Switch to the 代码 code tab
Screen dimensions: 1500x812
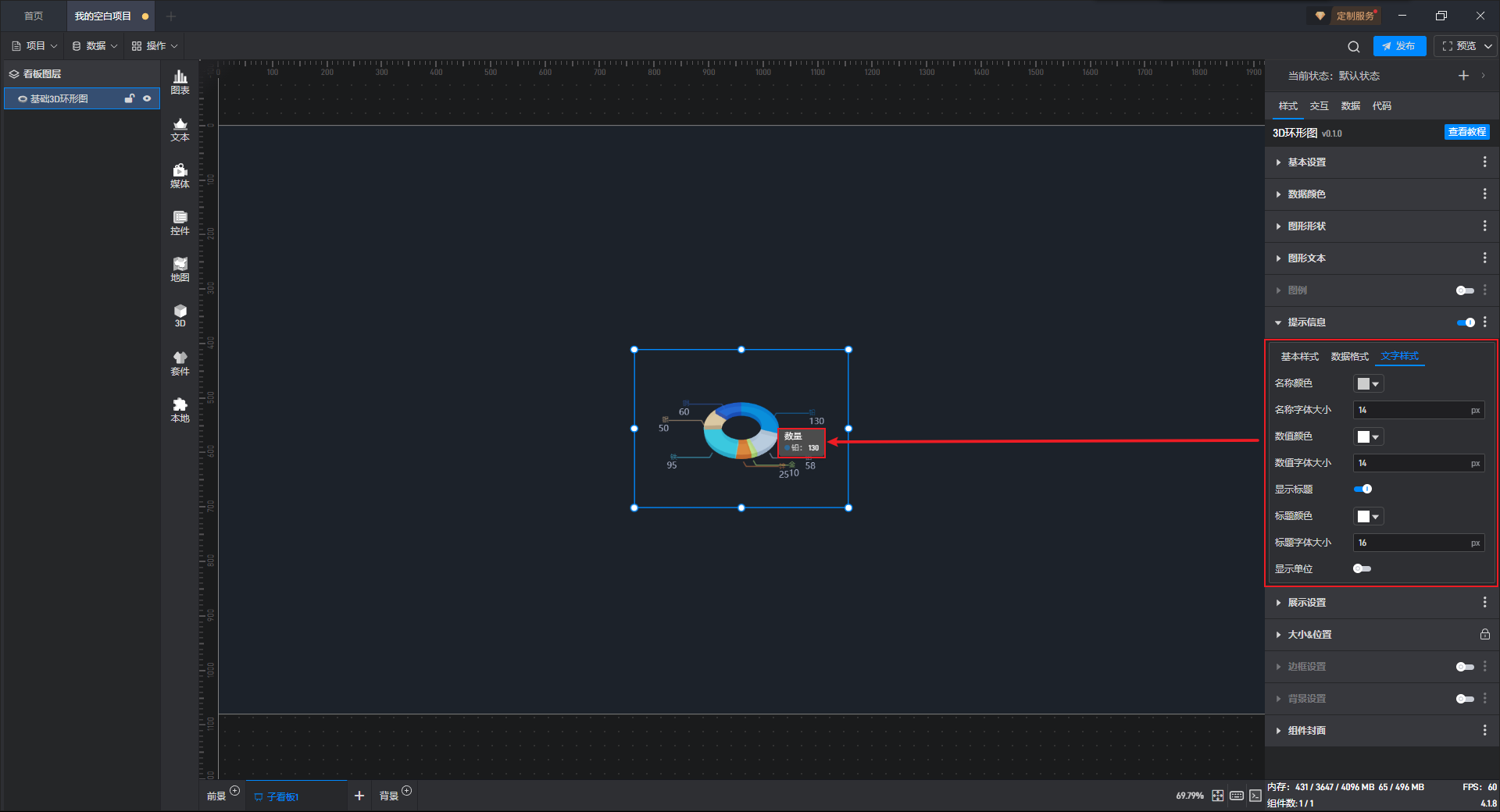tap(1381, 106)
